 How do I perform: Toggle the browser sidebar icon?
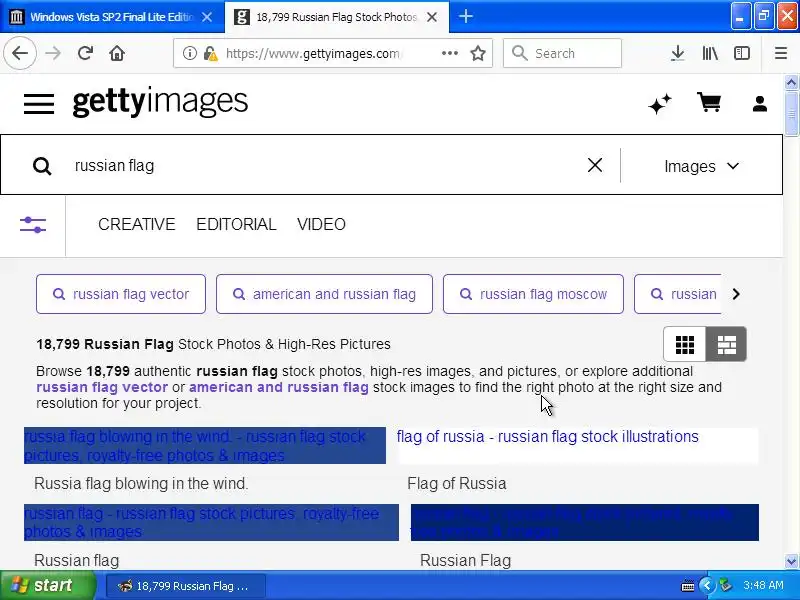click(x=742, y=53)
